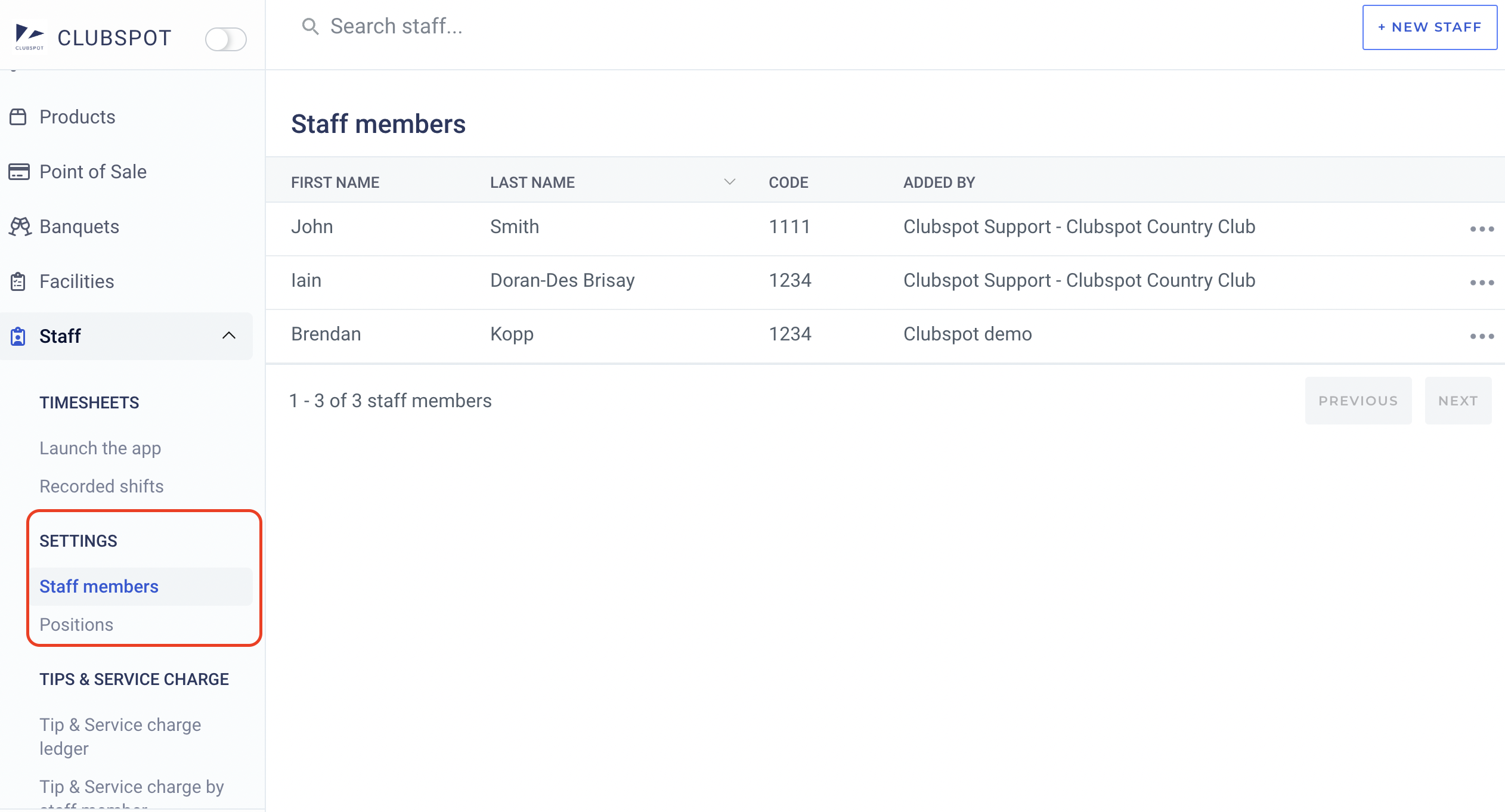This screenshot has height=812, width=1505.
Task: Click the Point of Sale card icon
Action: coord(18,172)
